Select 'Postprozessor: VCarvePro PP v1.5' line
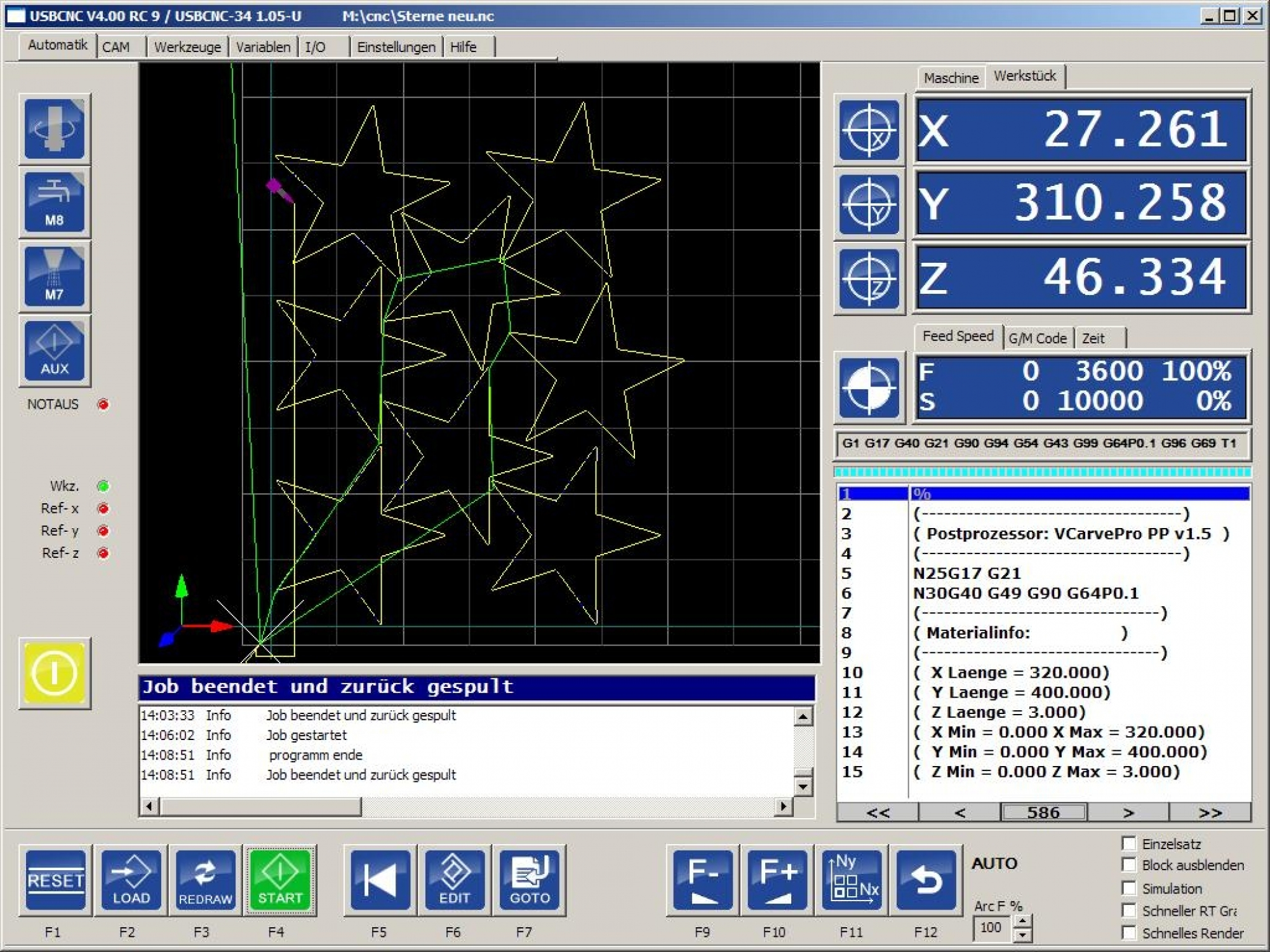Image resolution: width=1270 pixels, height=952 pixels. [1044, 533]
